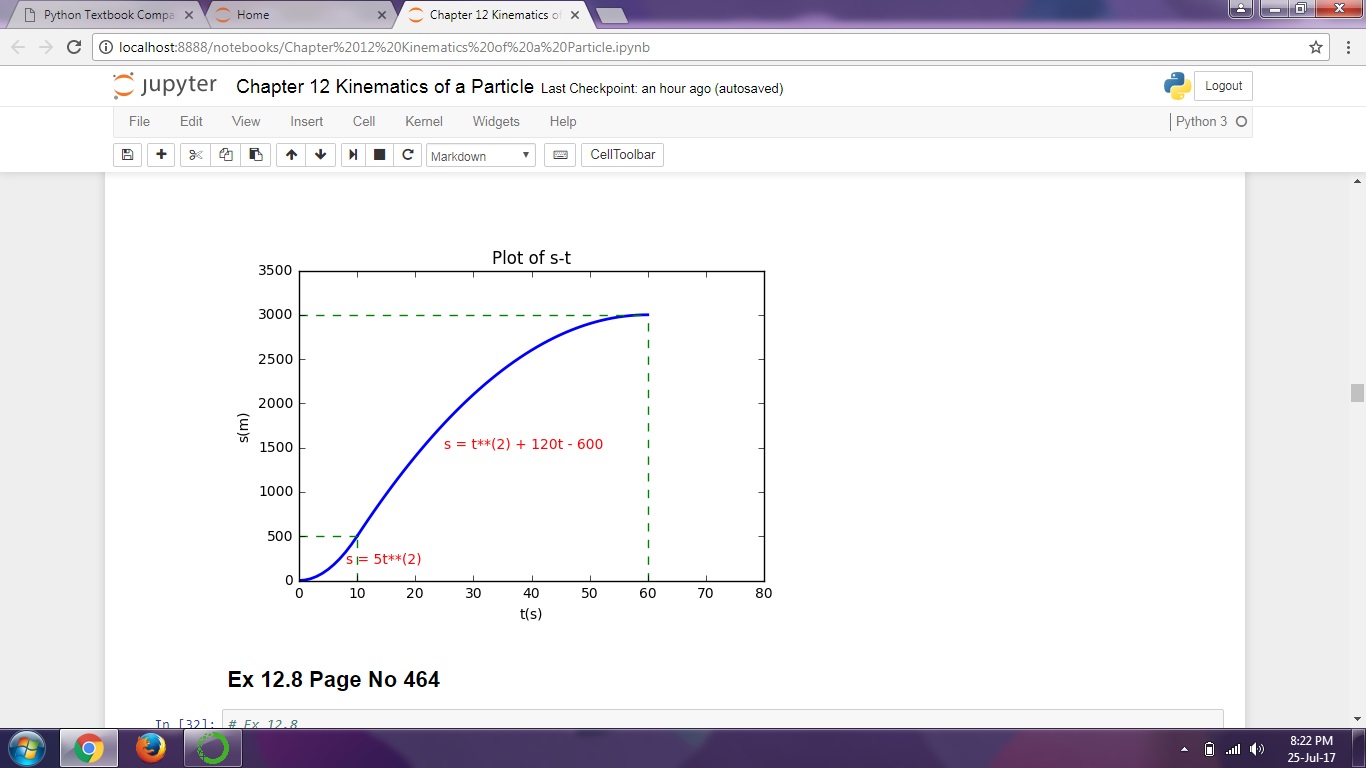Viewport: 1366px width, 768px height.
Task: Insert cell below with plus icon
Action: (161, 155)
